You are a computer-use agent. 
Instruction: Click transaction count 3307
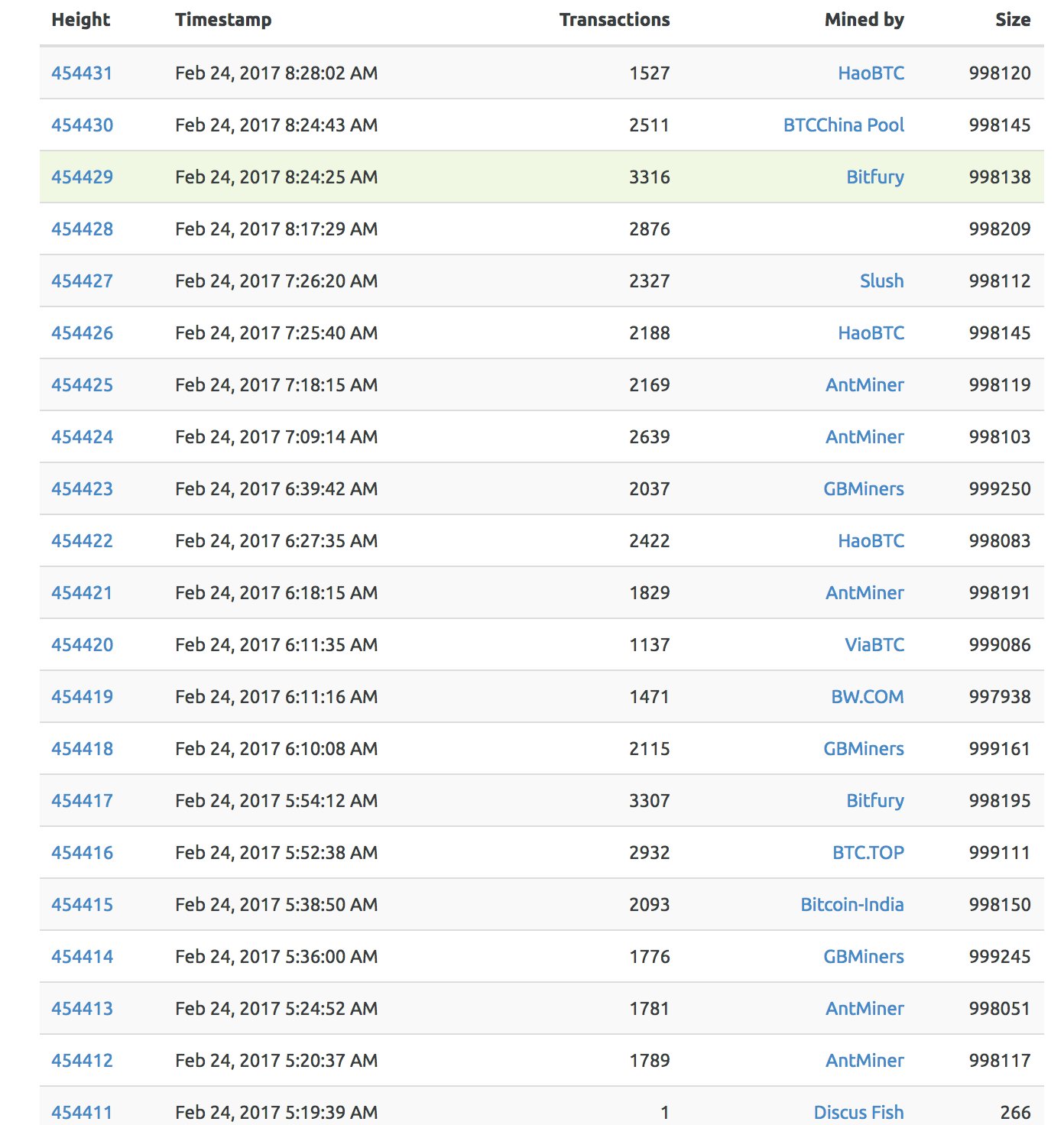650,801
